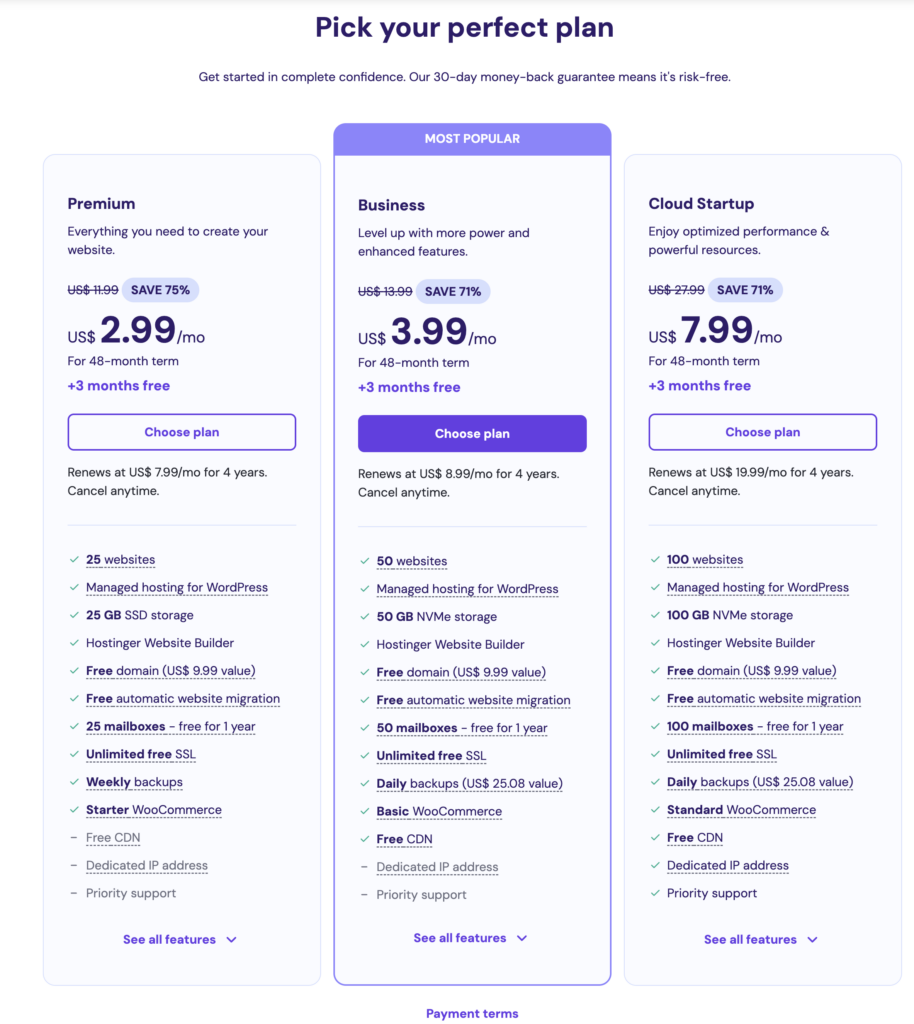Expand See all features under Cloud Startup
The width and height of the screenshot is (914, 1024).
point(762,940)
